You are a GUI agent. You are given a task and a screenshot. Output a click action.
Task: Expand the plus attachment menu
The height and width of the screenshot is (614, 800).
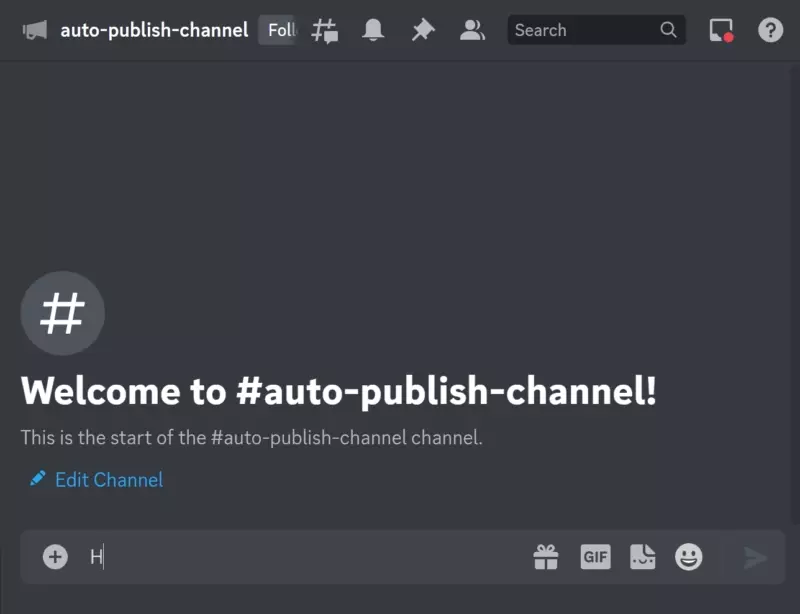pos(55,557)
